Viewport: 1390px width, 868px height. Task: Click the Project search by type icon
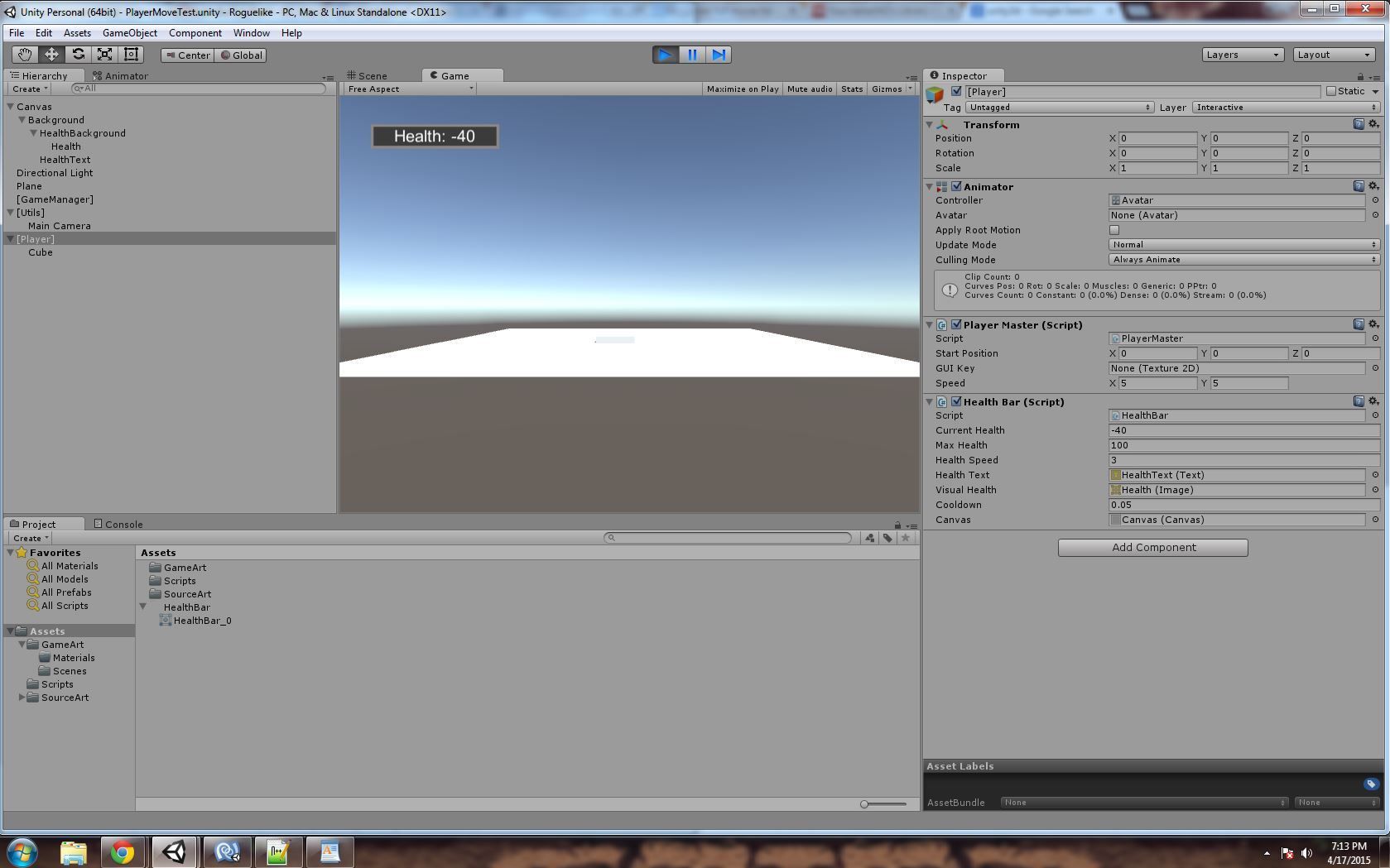pyautogui.click(x=870, y=538)
